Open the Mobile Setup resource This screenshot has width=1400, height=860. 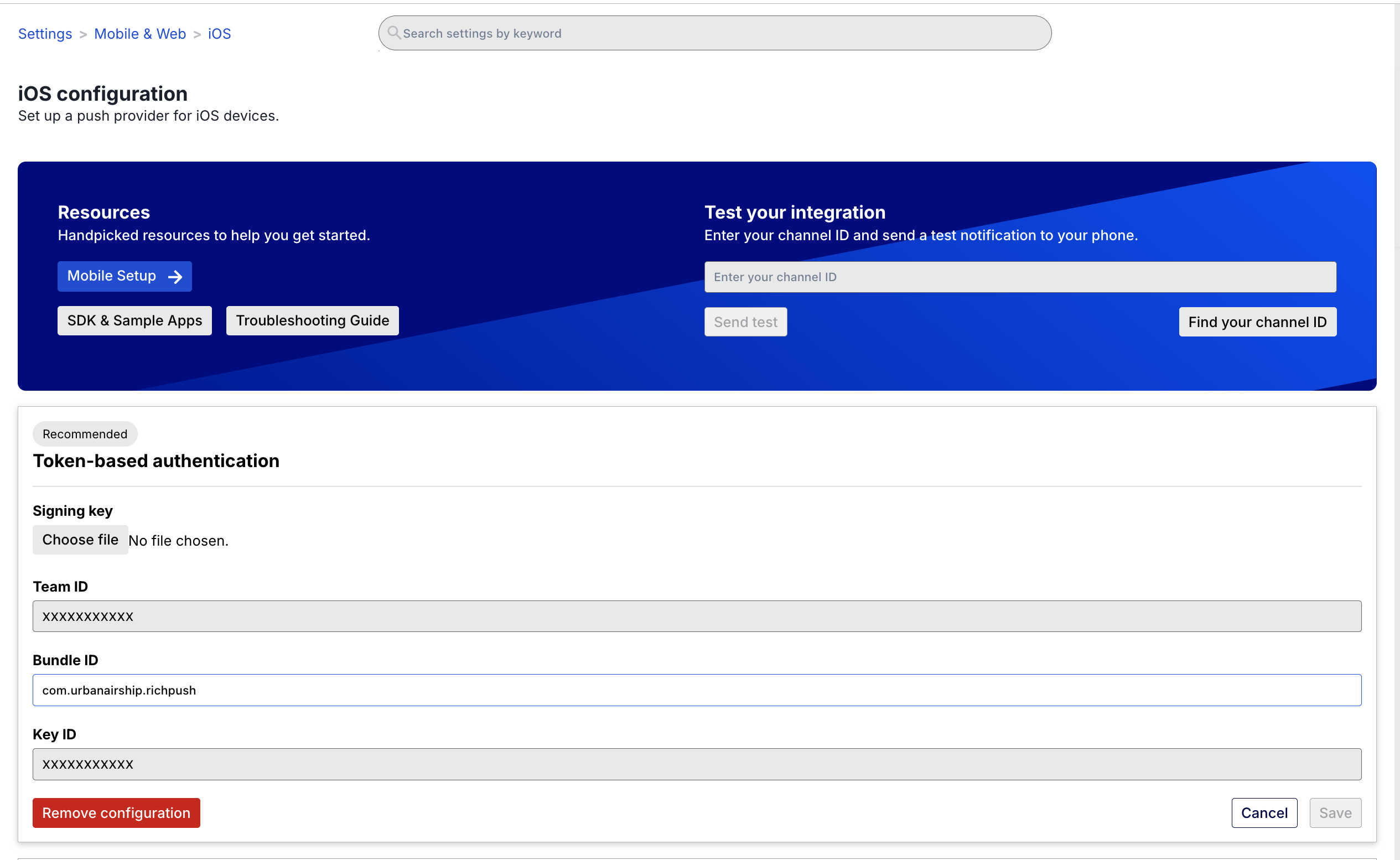[125, 277]
